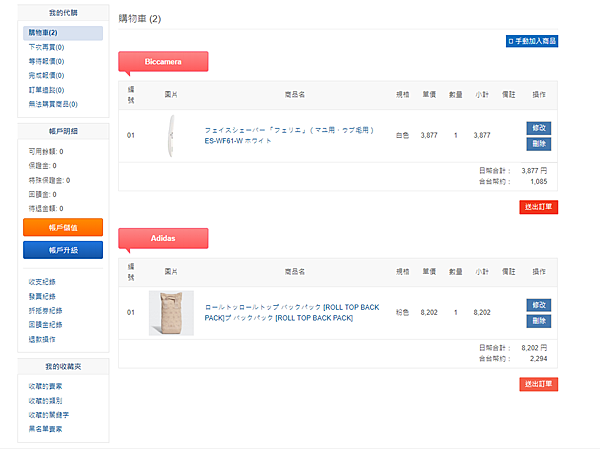Click 修改 for the Biccamera item
Image resolution: width=600 pixels, height=449 pixels.
538,127
